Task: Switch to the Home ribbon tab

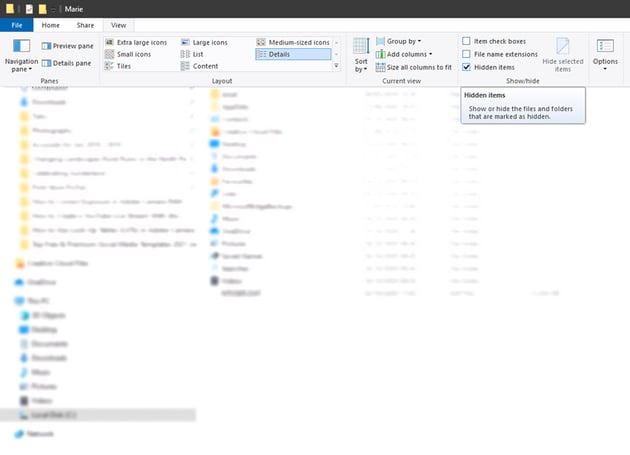Action: click(51, 25)
